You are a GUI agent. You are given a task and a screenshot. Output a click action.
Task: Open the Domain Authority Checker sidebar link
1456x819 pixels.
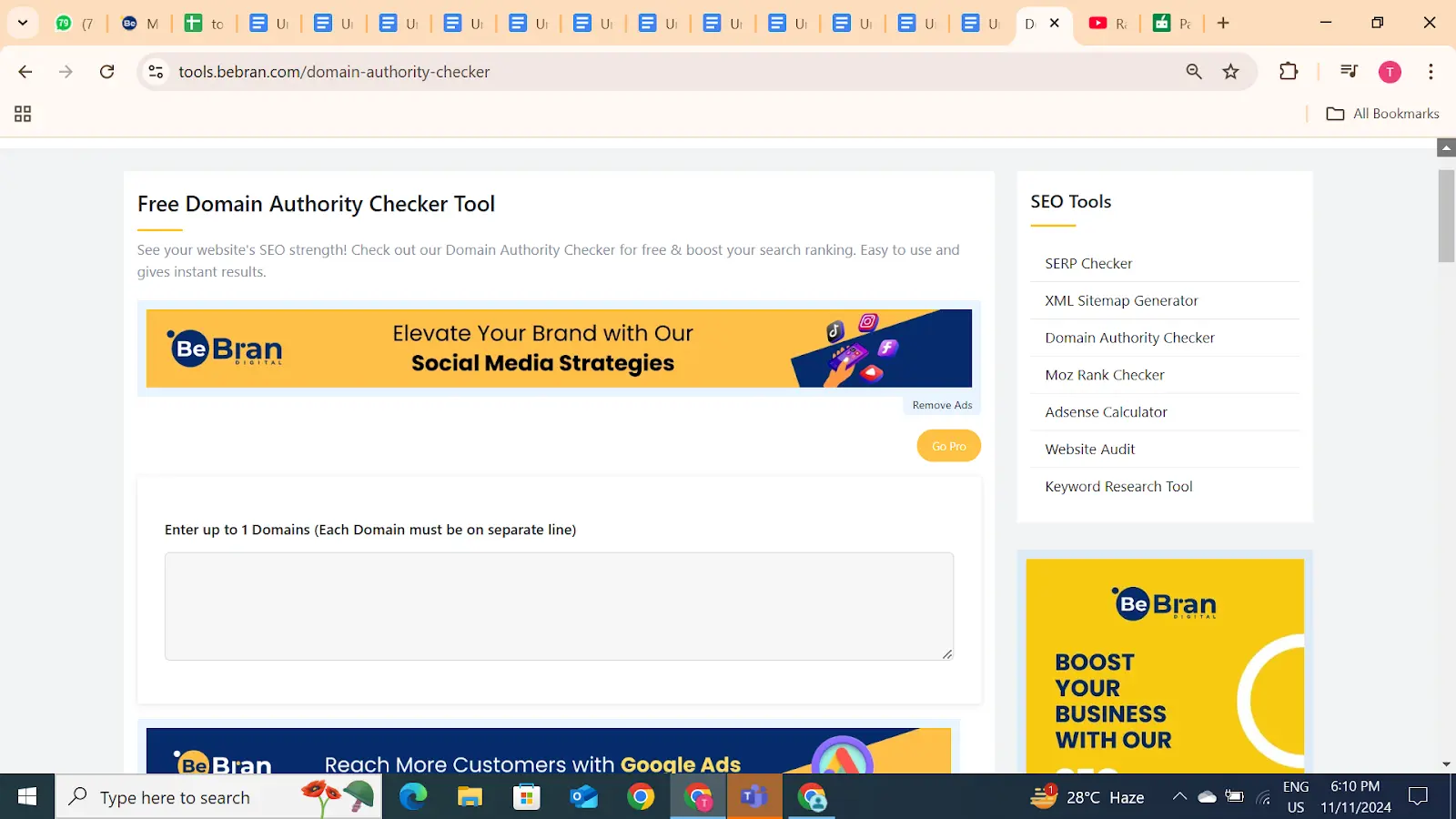click(1129, 338)
